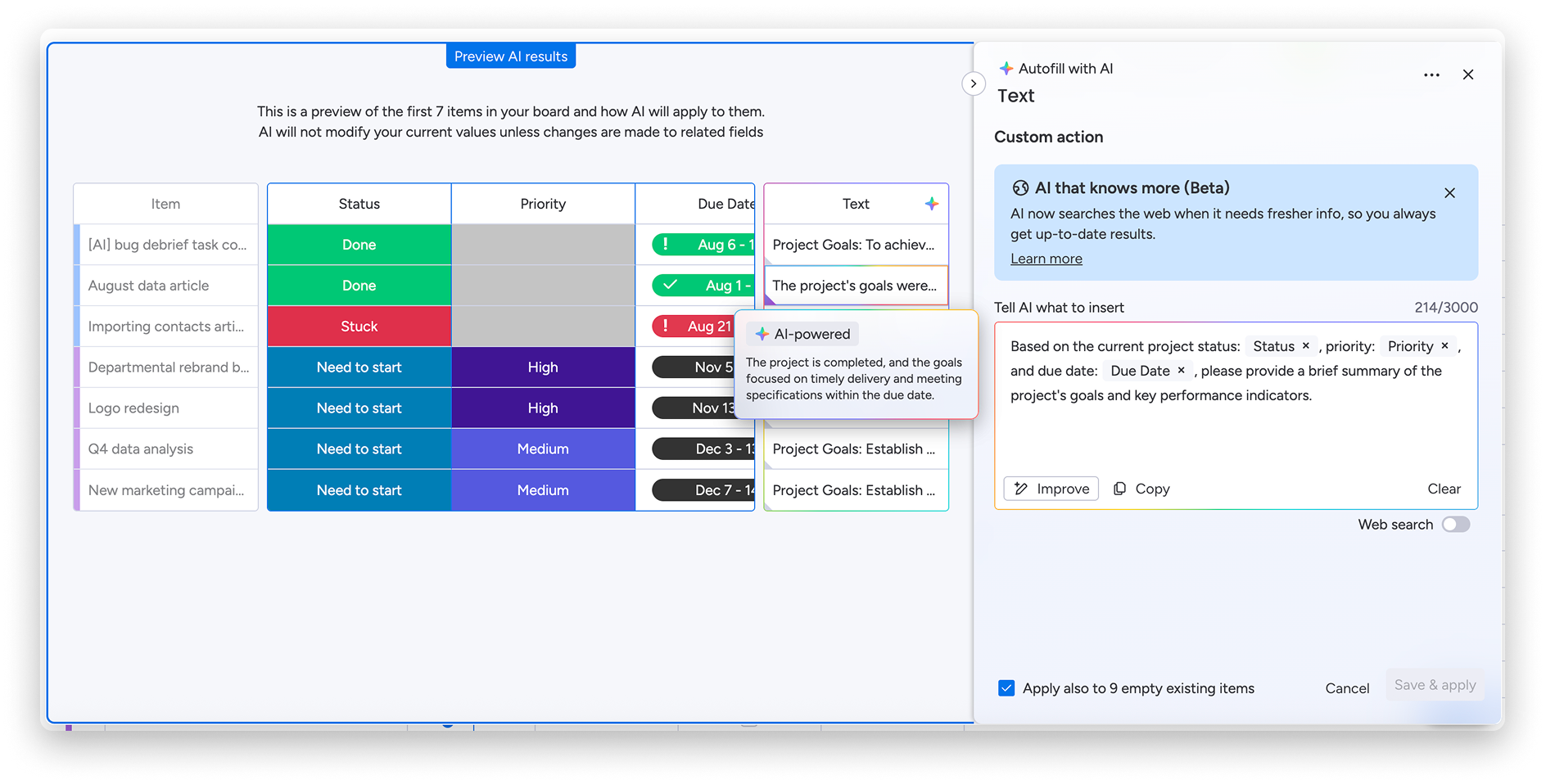The image size is (1546, 784).
Task: Select the Q4 data analysis Text result cell
Action: [856, 449]
